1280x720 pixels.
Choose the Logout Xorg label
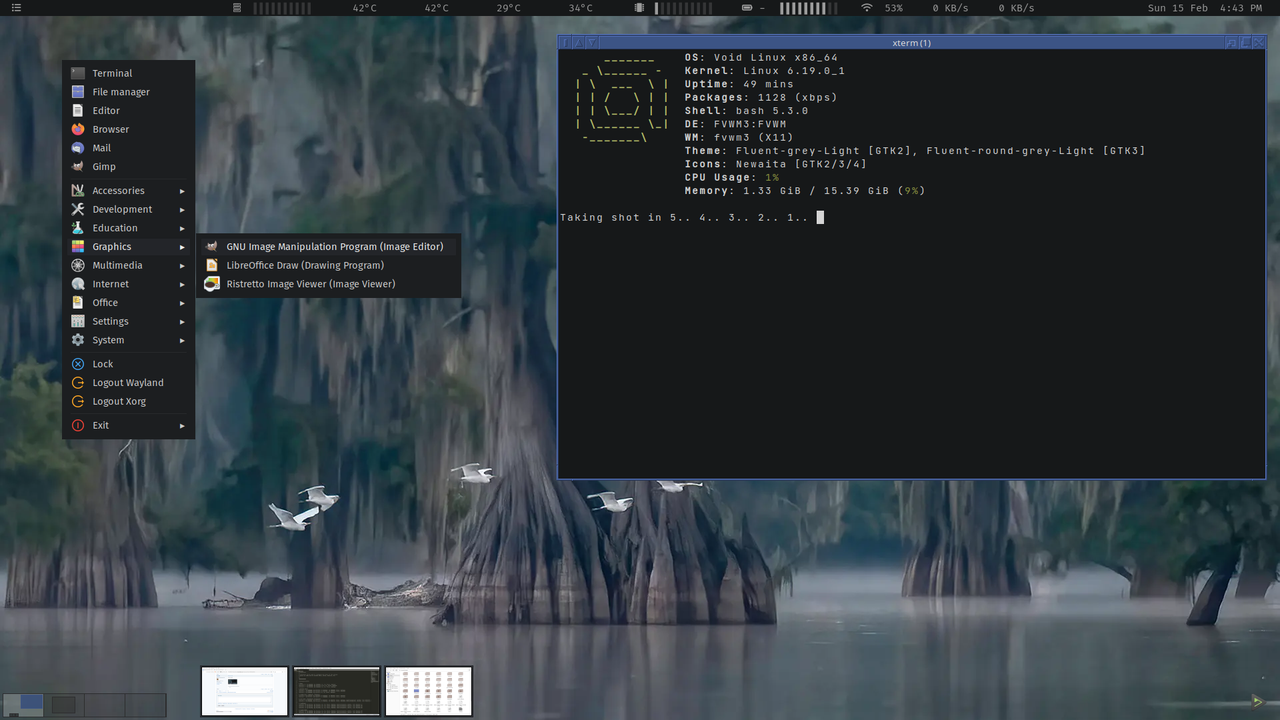pos(119,401)
